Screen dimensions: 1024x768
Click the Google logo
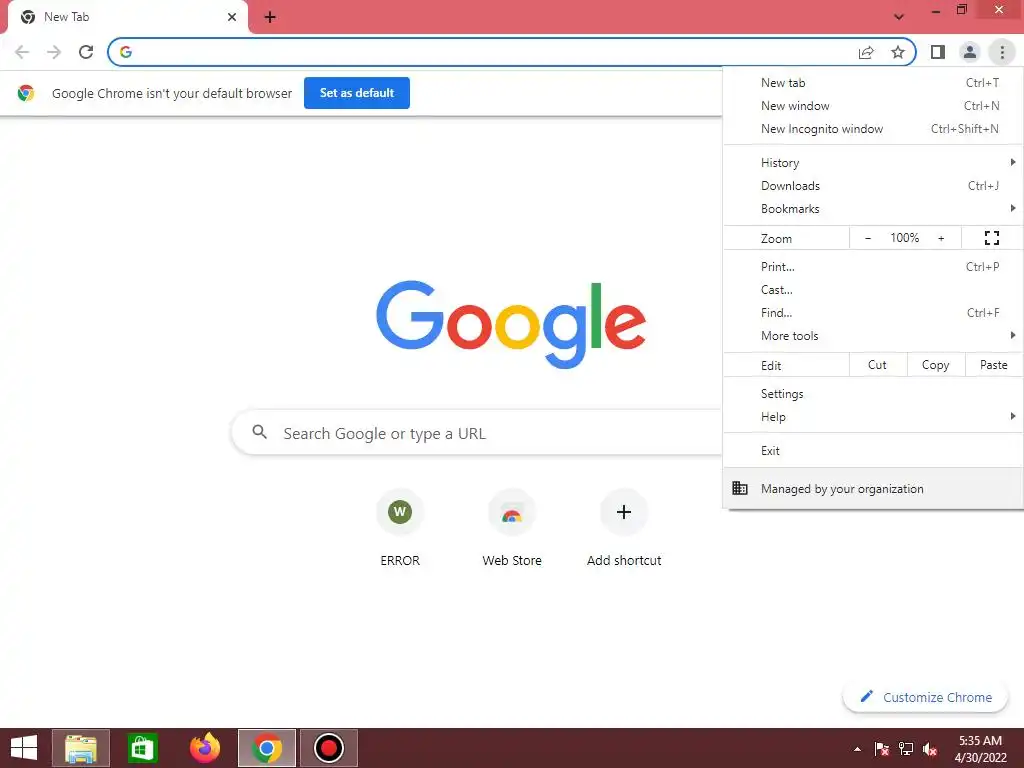(511, 324)
